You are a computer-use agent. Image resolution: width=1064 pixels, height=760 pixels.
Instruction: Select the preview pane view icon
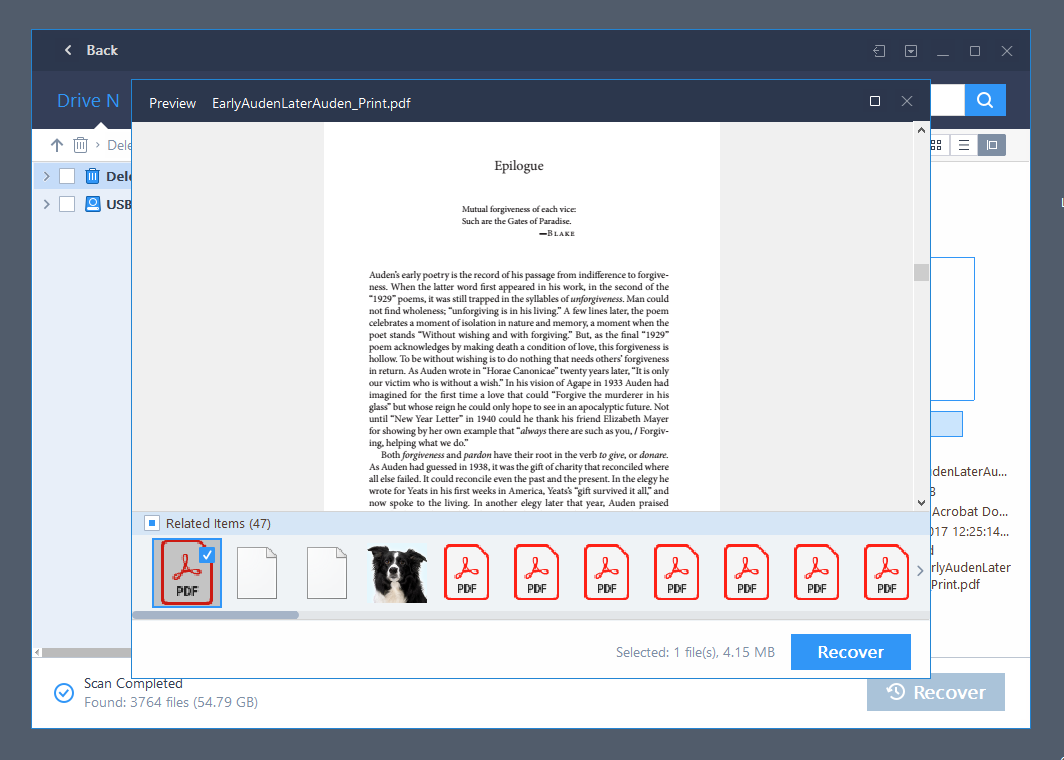991,145
